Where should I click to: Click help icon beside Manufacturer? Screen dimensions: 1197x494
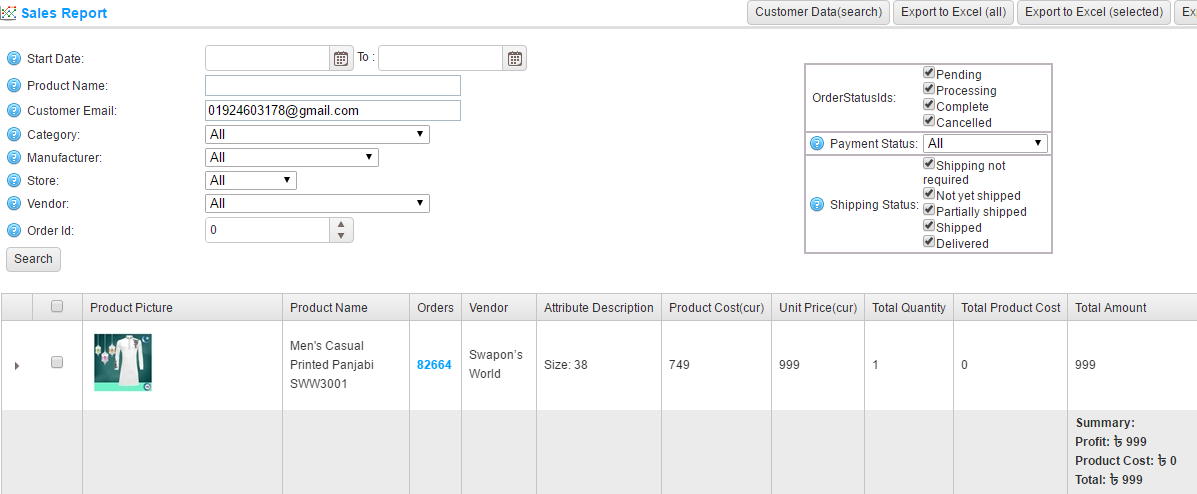(x=14, y=158)
